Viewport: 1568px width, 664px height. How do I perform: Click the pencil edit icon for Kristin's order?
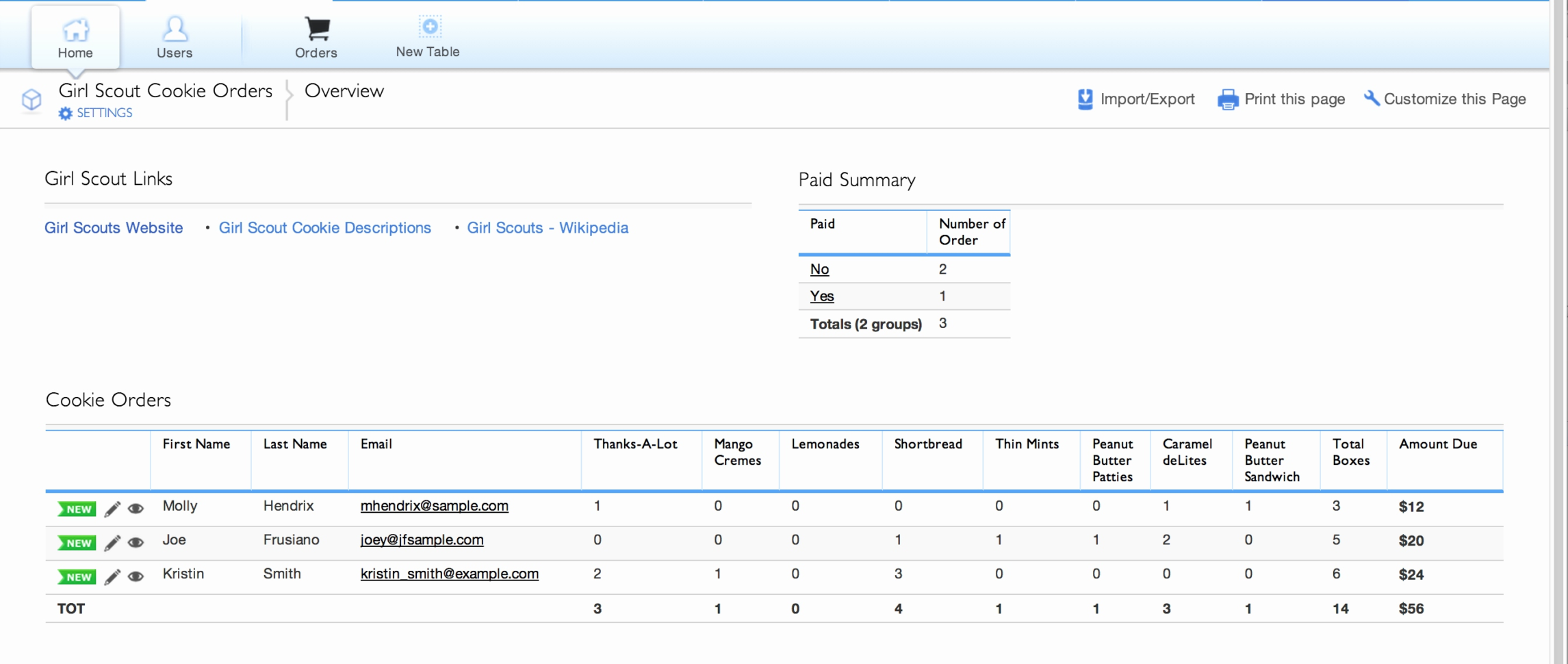tap(112, 577)
